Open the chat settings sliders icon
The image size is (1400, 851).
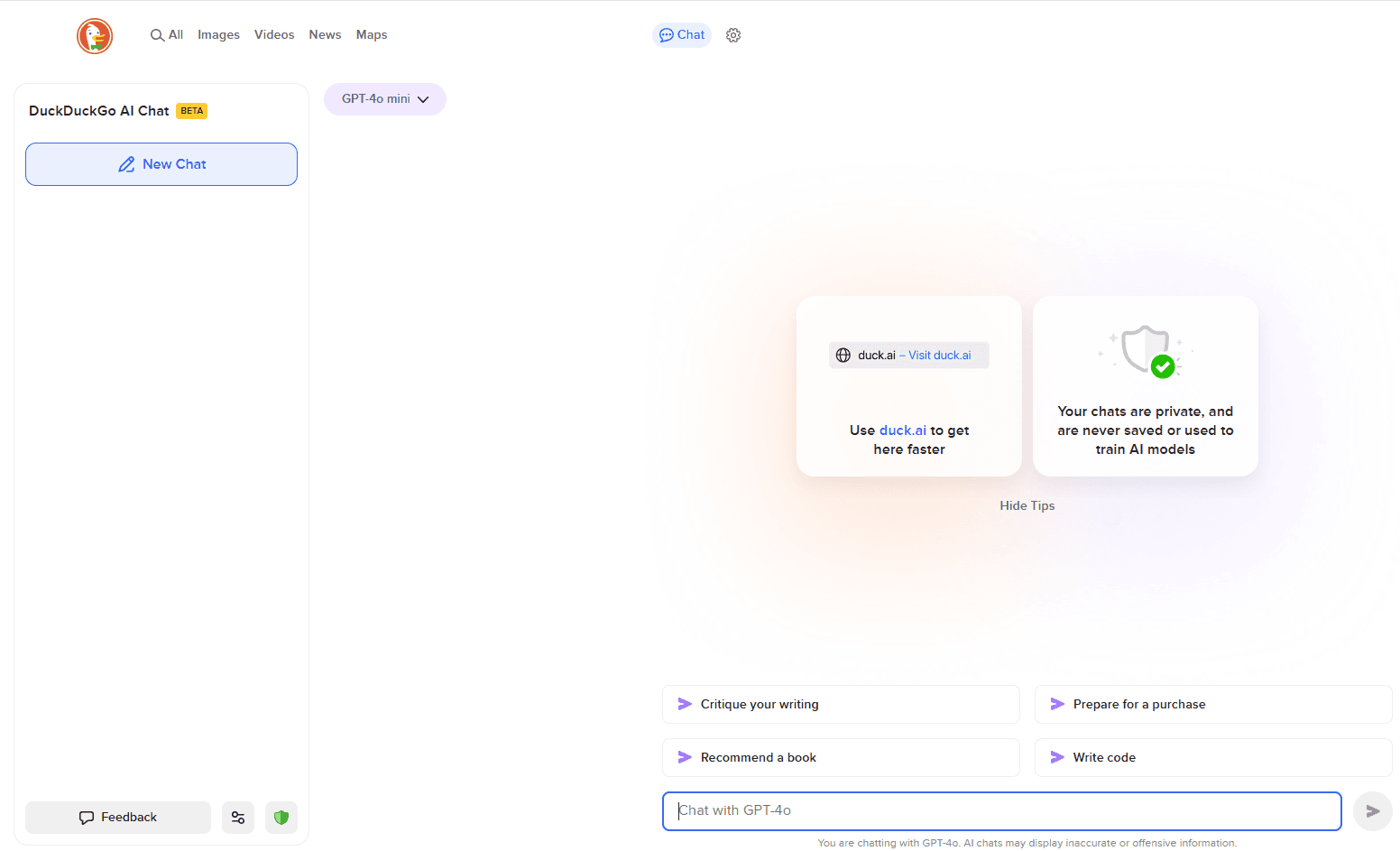[x=238, y=818]
